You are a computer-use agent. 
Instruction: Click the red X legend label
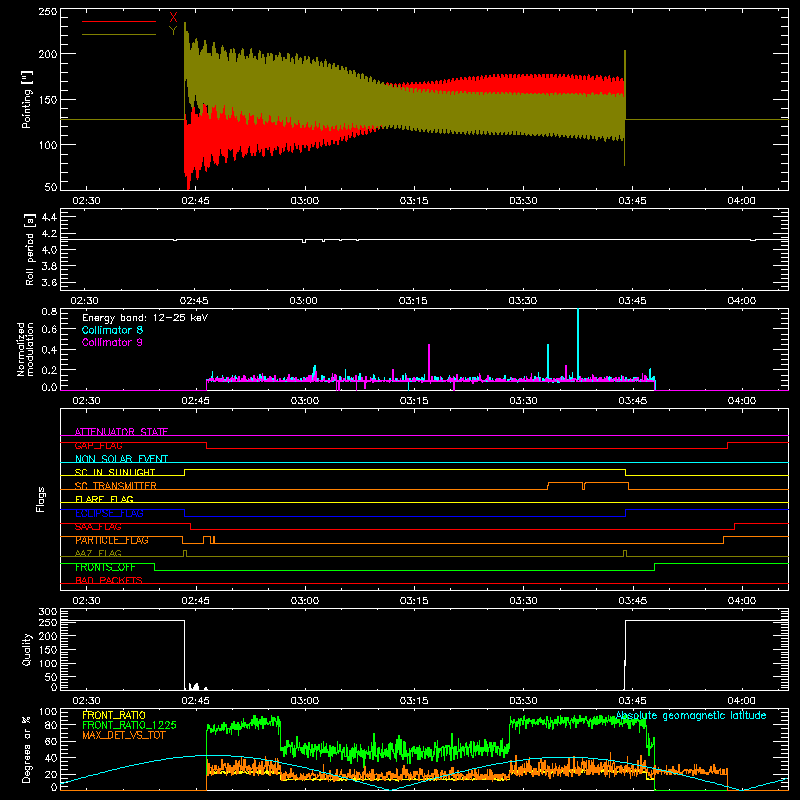[x=173, y=17]
